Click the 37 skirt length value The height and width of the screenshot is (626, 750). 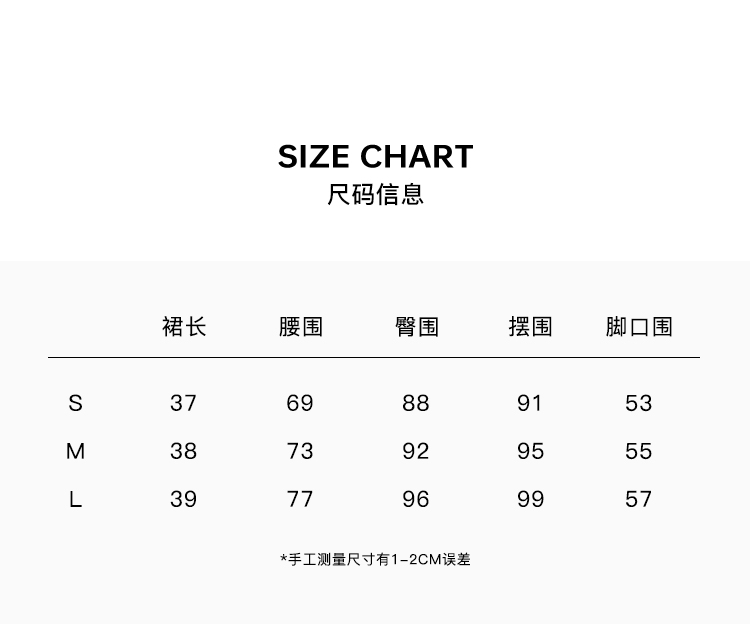(x=184, y=403)
